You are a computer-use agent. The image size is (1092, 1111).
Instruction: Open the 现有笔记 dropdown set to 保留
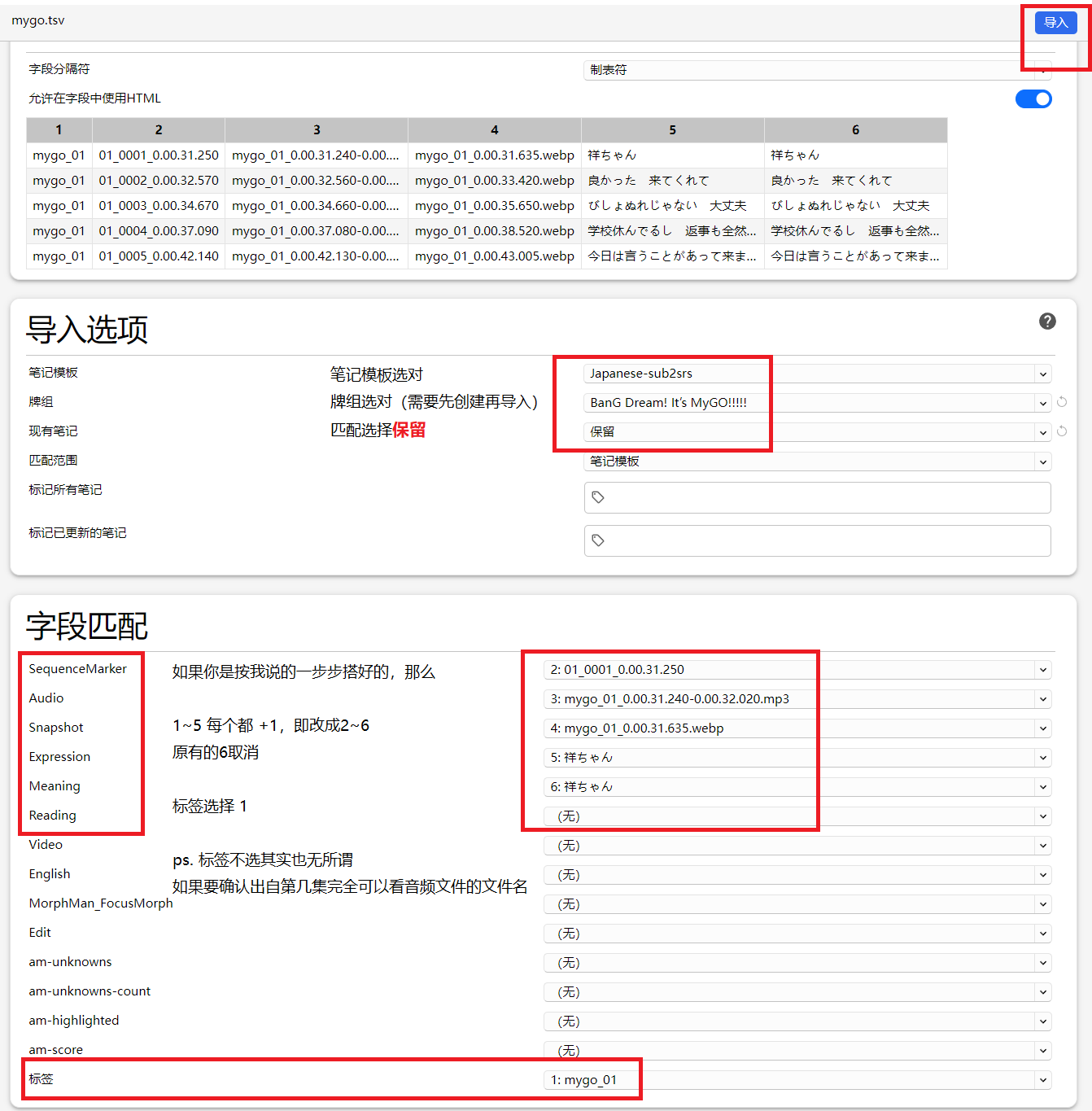click(x=816, y=432)
